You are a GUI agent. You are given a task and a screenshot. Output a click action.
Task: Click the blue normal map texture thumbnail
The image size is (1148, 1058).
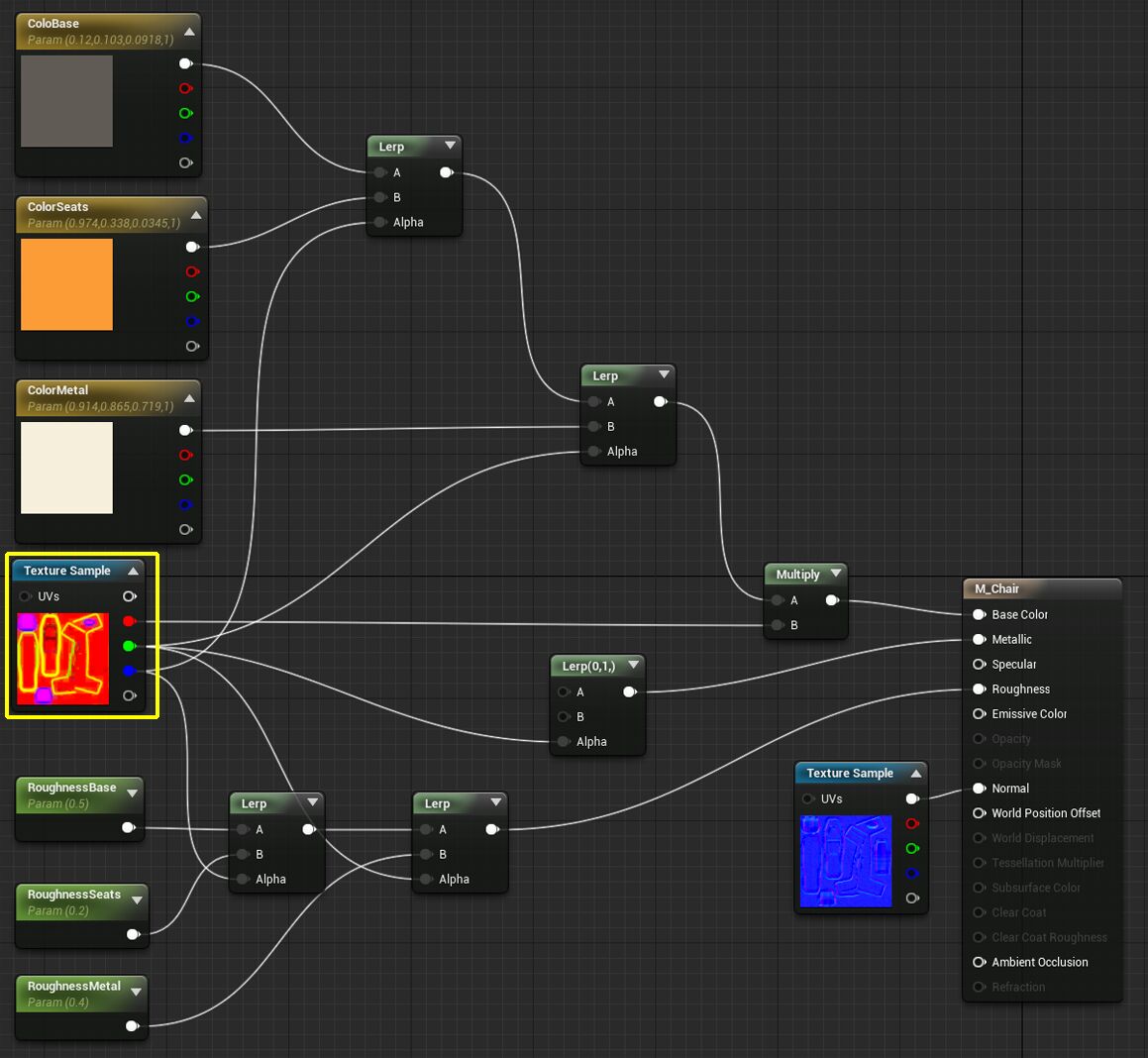point(846,861)
